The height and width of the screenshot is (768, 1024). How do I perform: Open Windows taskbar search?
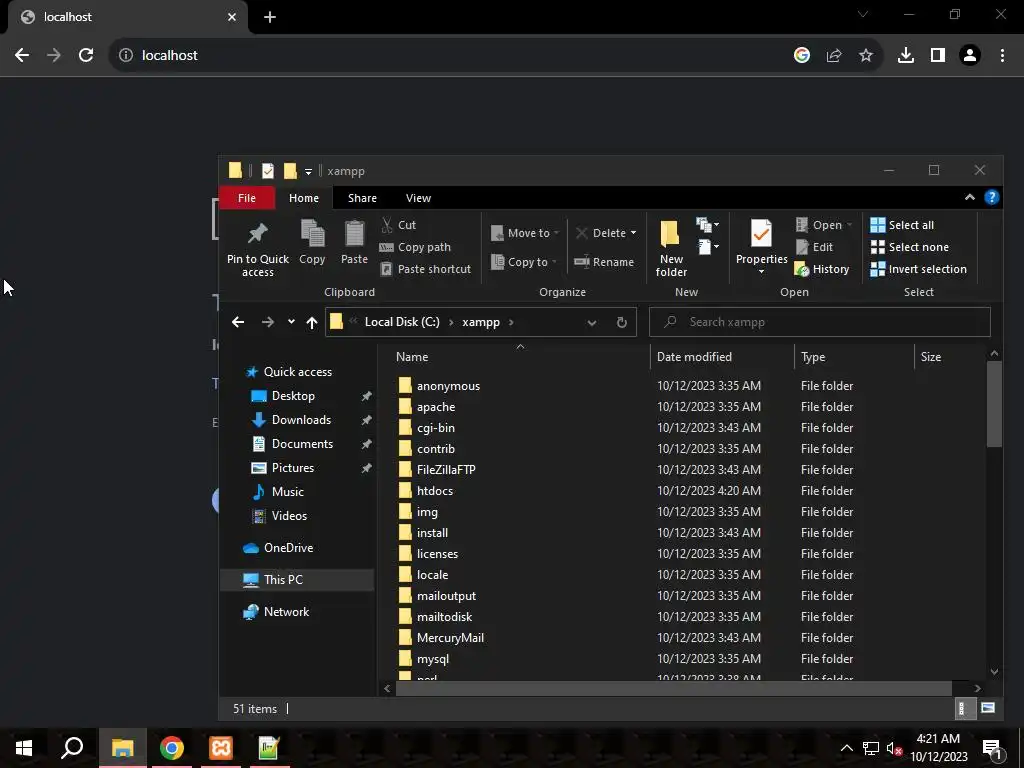72,748
